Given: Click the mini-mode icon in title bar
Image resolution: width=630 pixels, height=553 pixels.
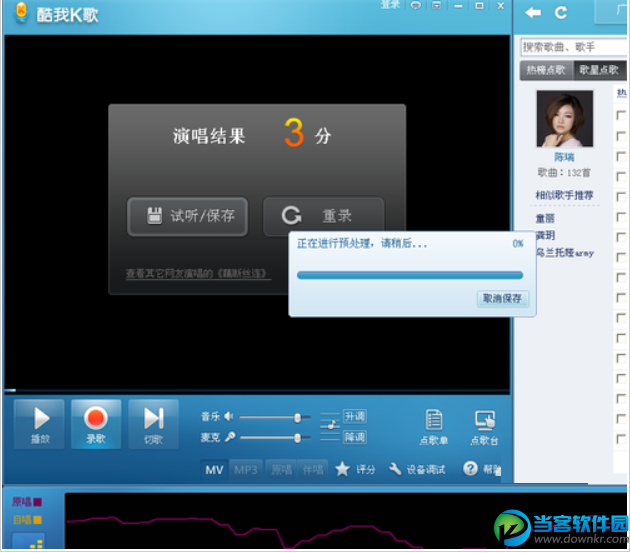Looking at the screenshot, I should point(437,6).
